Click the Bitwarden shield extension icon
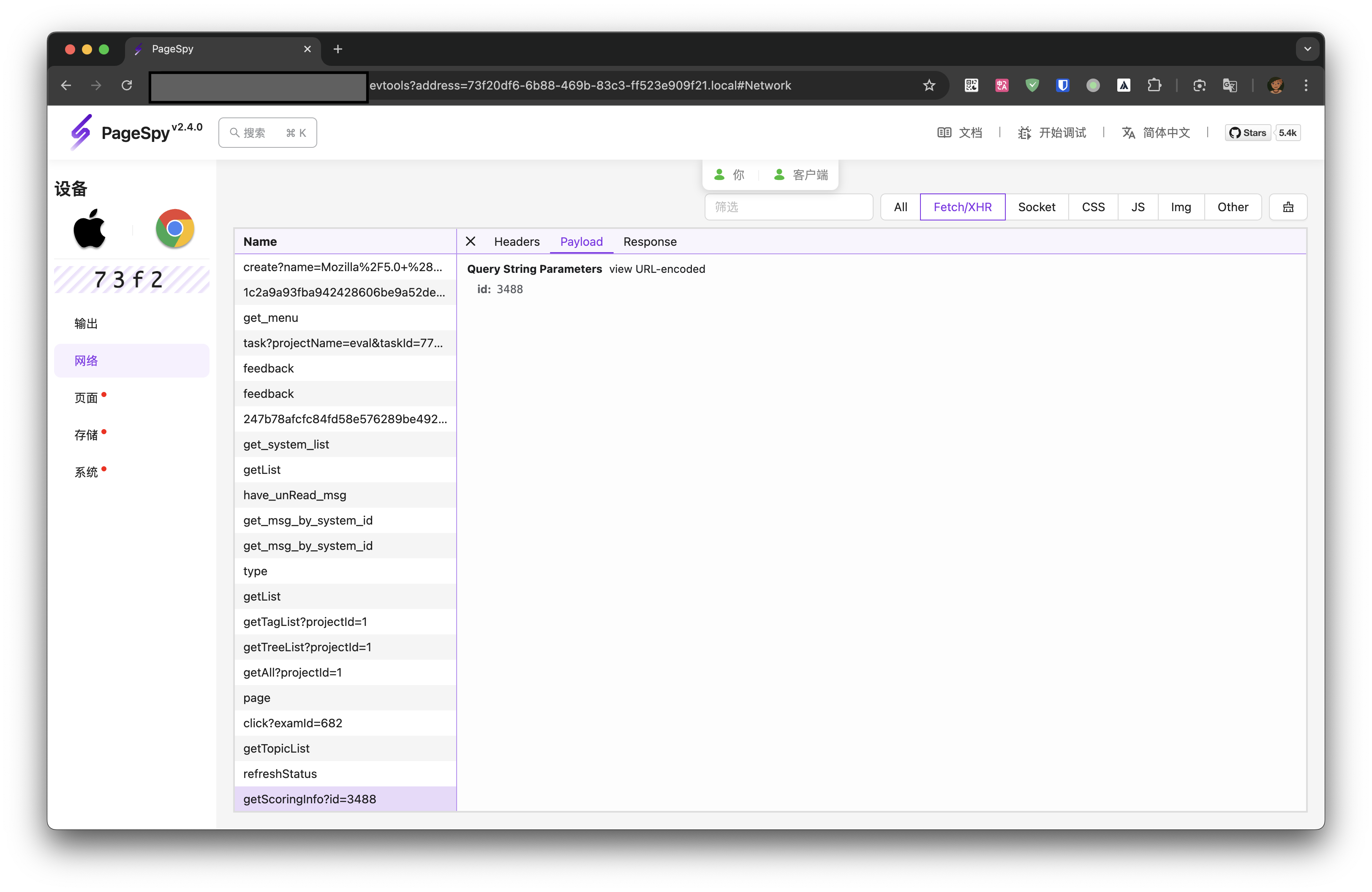The height and width of the screenshot is (892, 1372). pos(1062,85)
